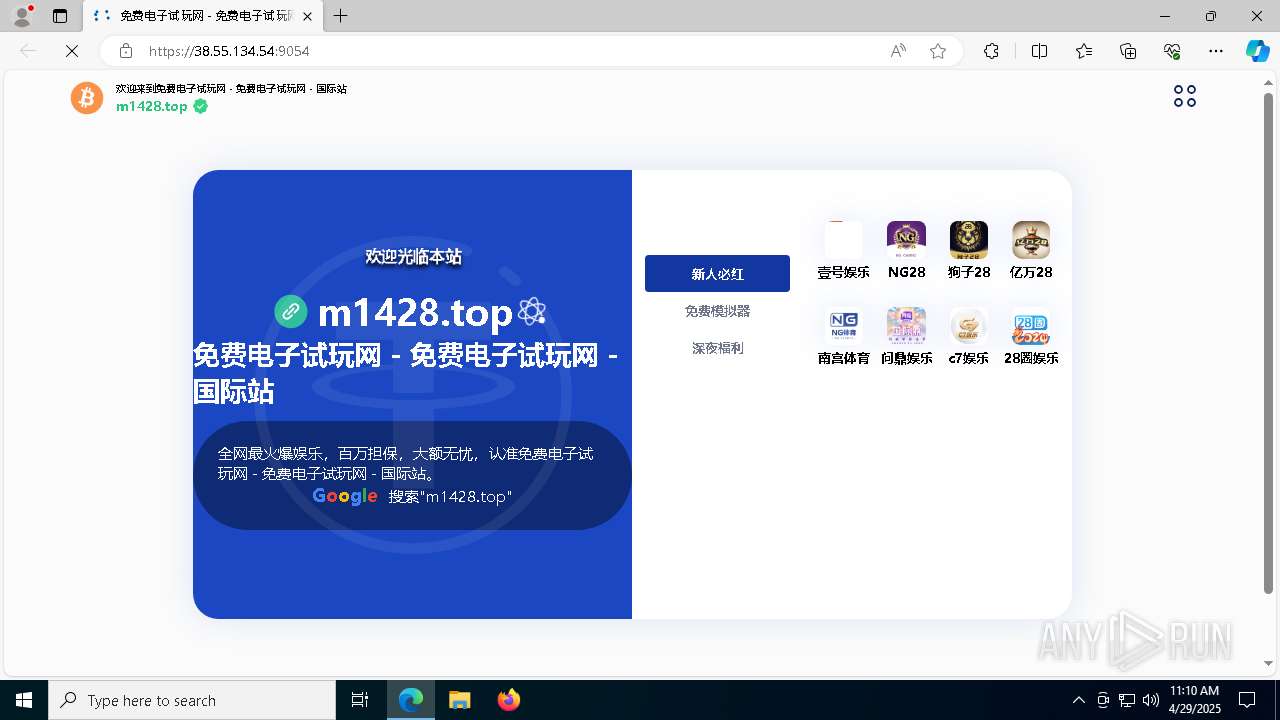Show hidden system tray icons
The height and width of the screenshot is (720, 1280).
pos(1078,700)
